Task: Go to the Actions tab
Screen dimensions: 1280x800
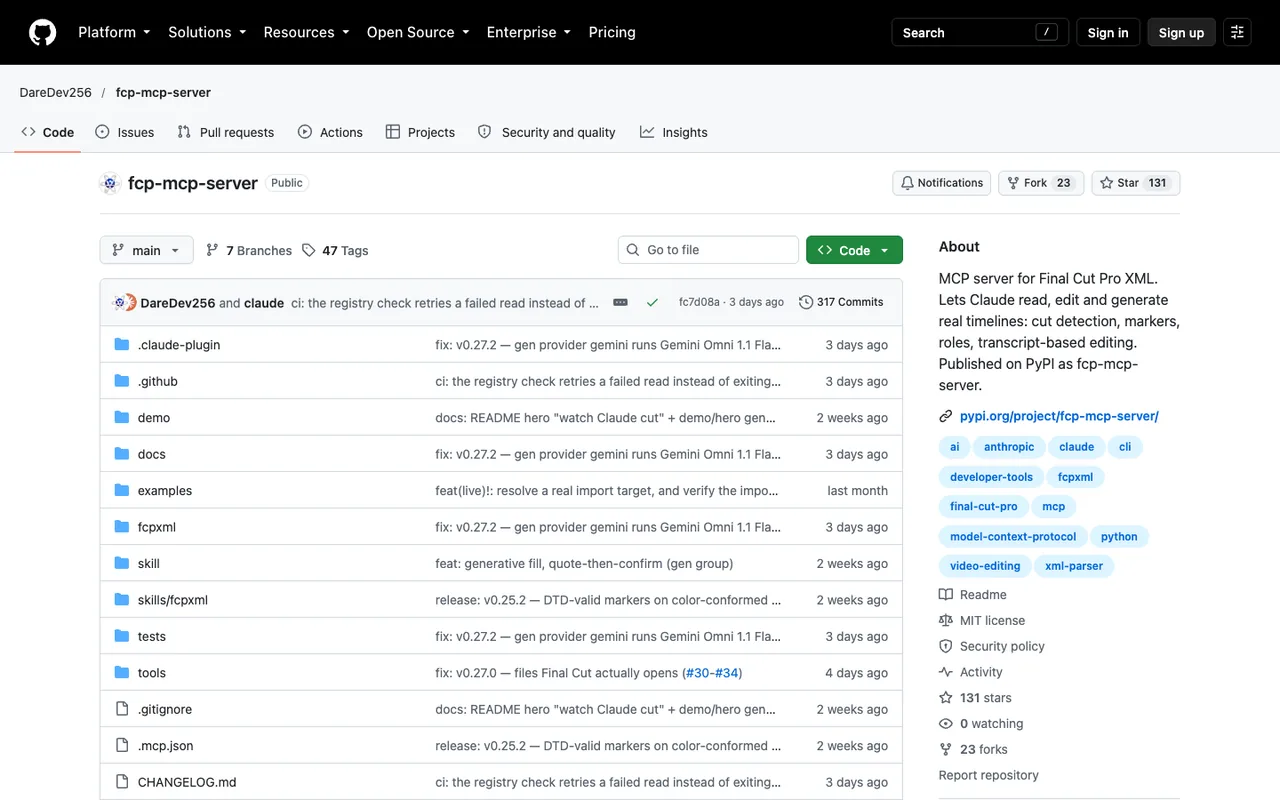Action: click(330, 132)
